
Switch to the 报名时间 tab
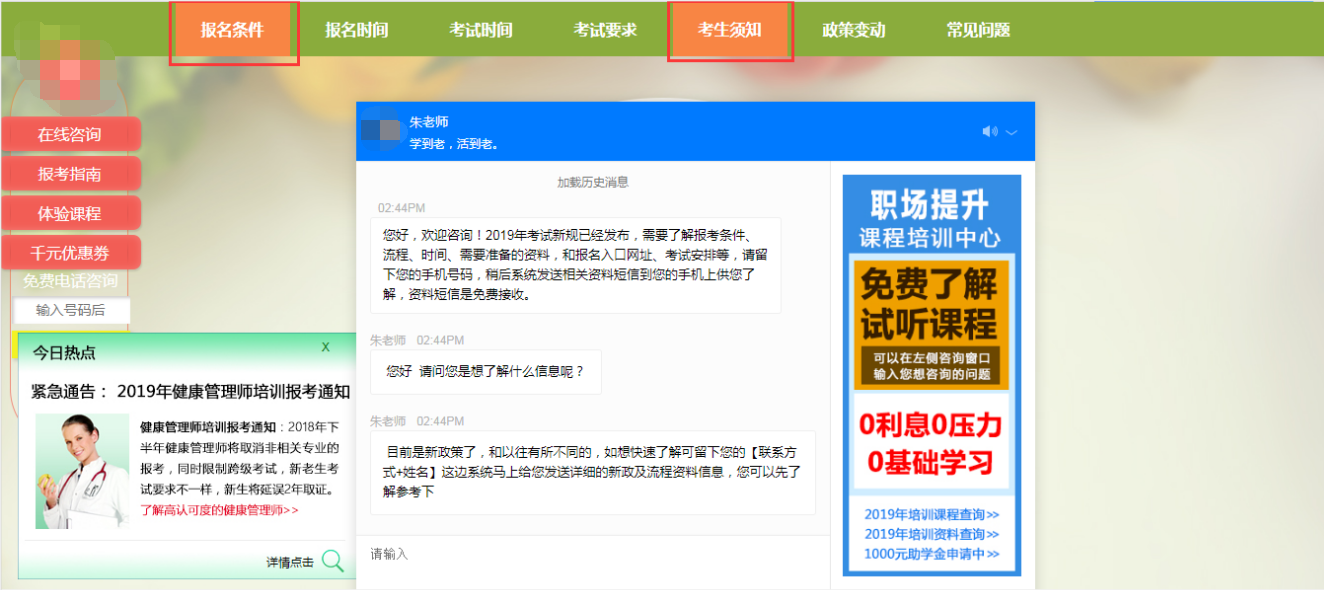click(356, 29)
